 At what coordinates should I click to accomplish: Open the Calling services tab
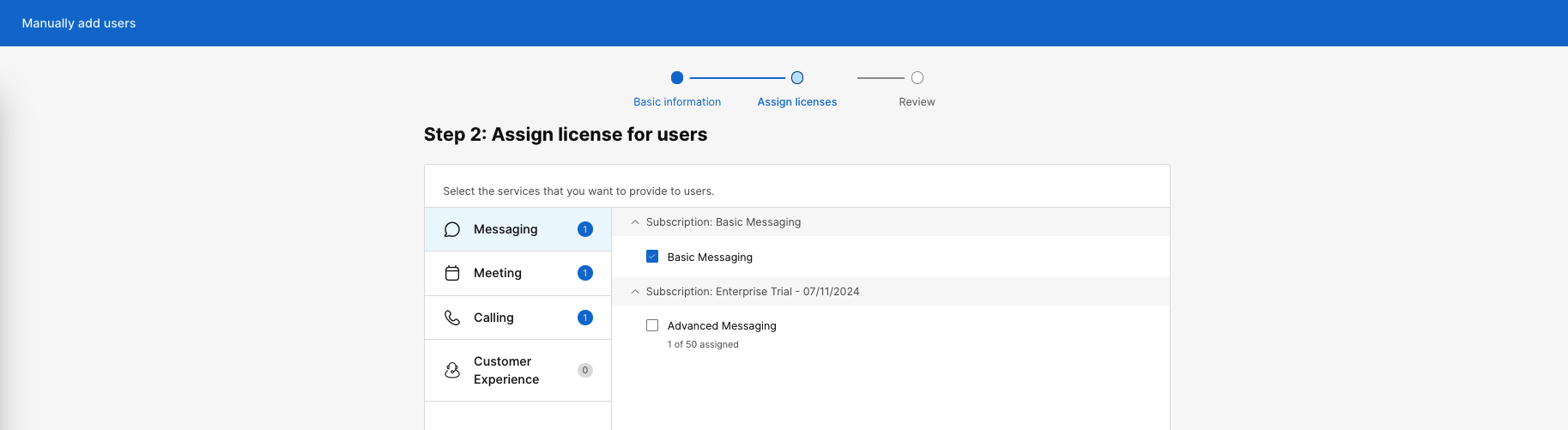[x=493, y=318]
